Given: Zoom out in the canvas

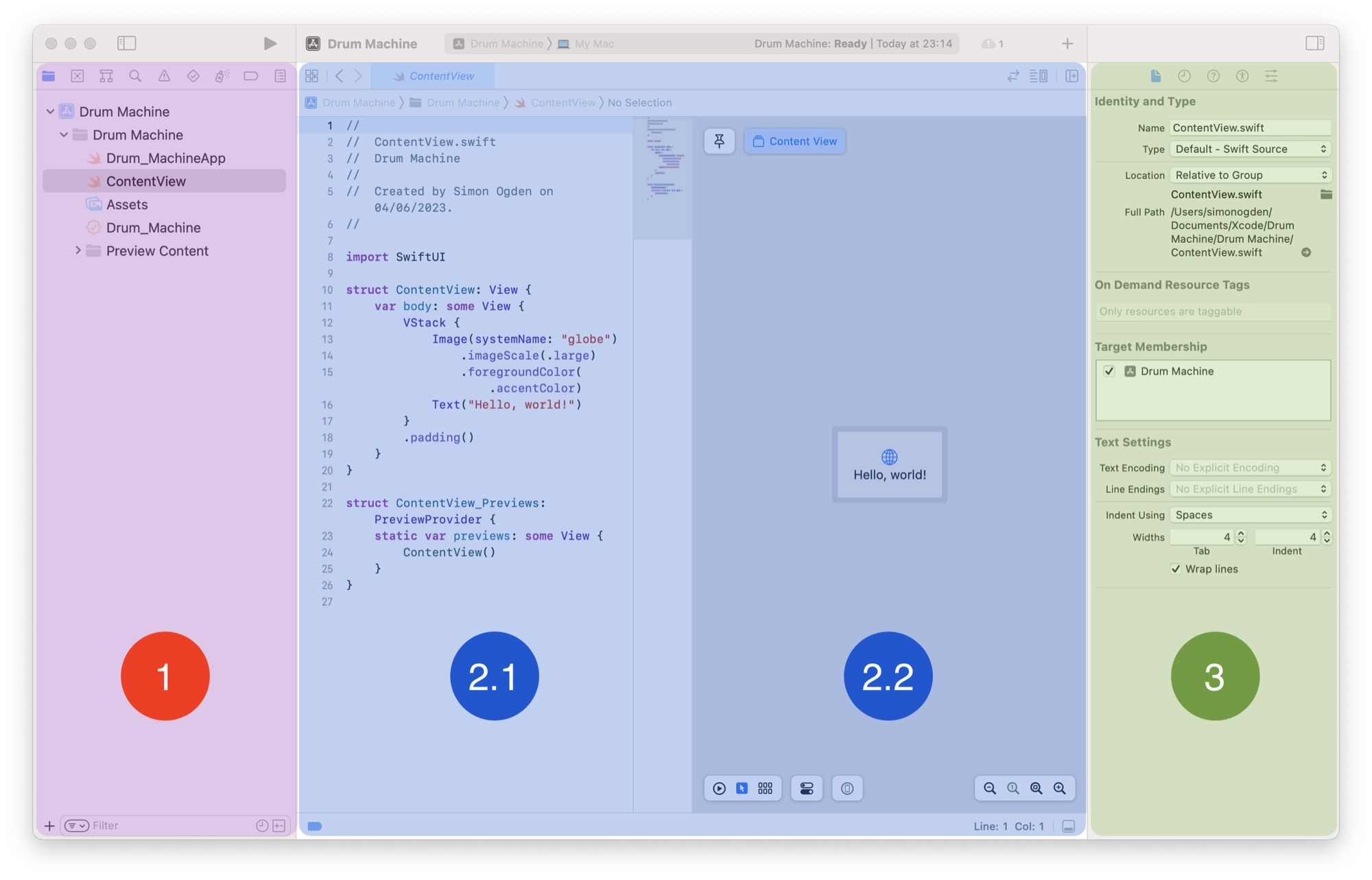Looking at the screenshot, I should 989,788.
